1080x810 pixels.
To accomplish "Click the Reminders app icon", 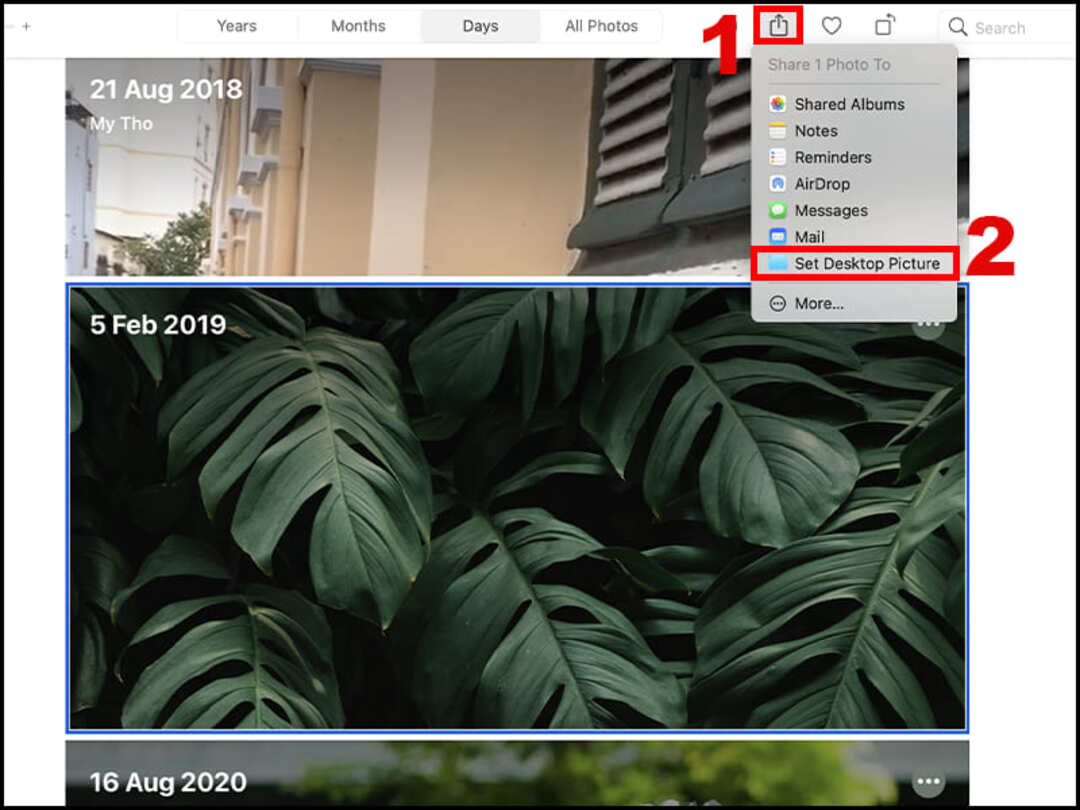I will (778, 157).
